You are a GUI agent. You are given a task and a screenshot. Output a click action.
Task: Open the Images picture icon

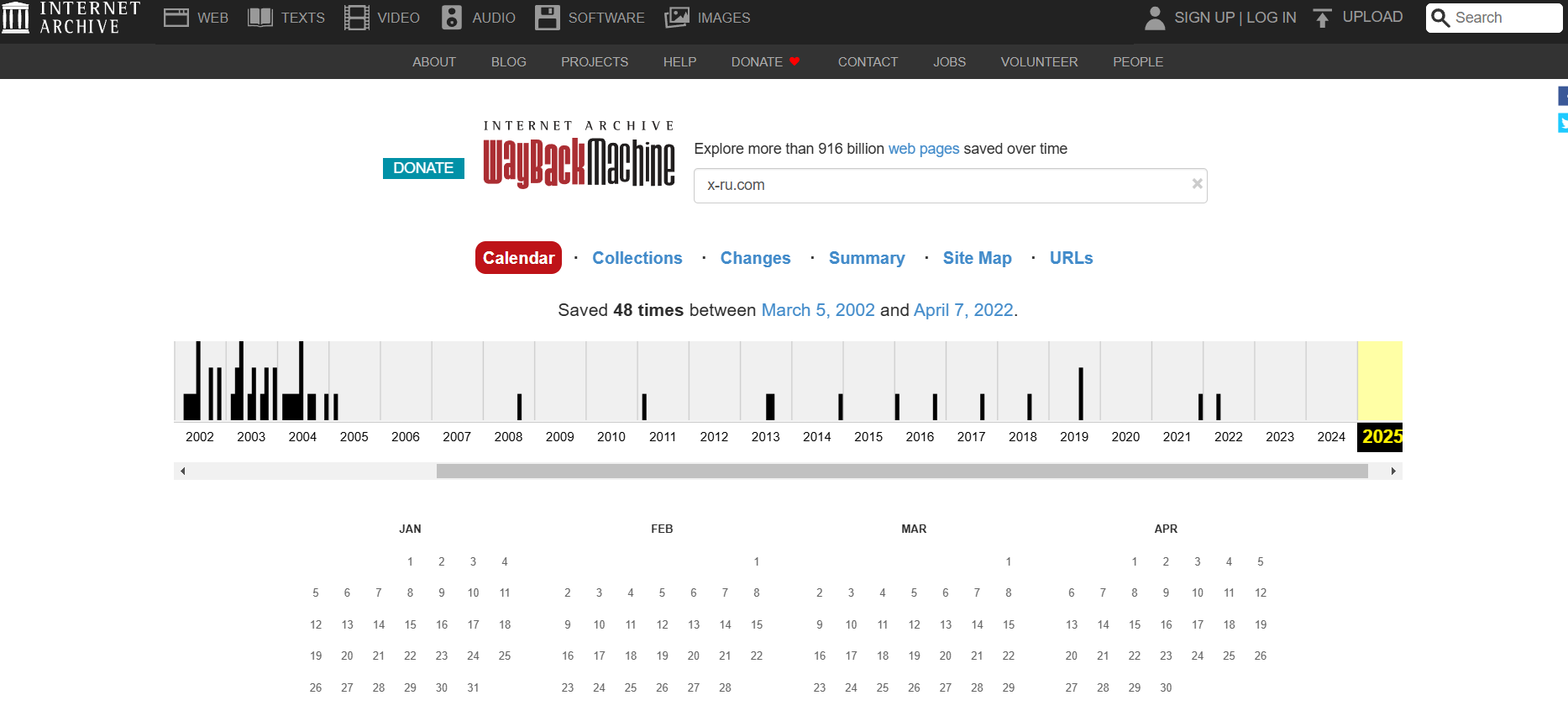pyautogui.click(x=677, y=18)
